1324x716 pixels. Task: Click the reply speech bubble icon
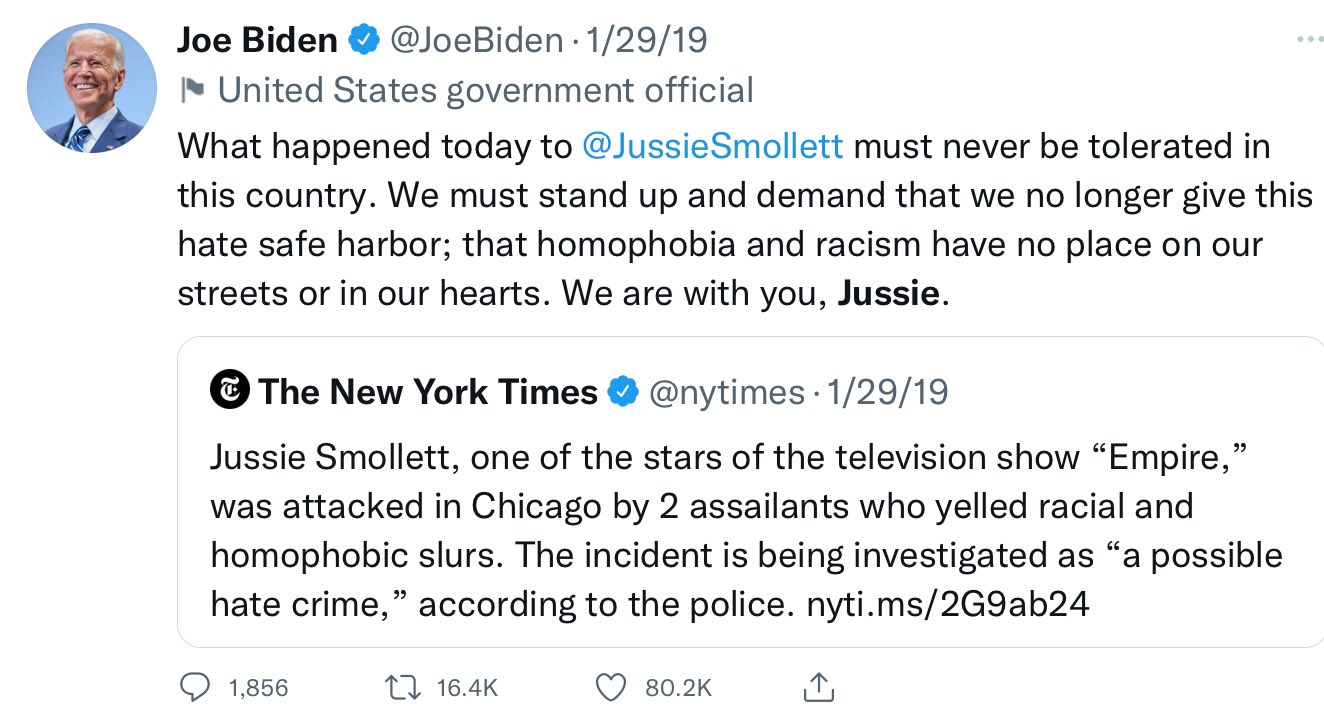click(194, 687)
